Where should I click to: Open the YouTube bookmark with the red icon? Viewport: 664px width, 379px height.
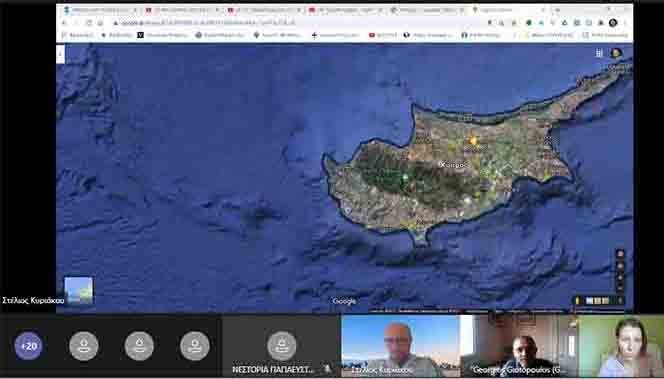[383, 35]
